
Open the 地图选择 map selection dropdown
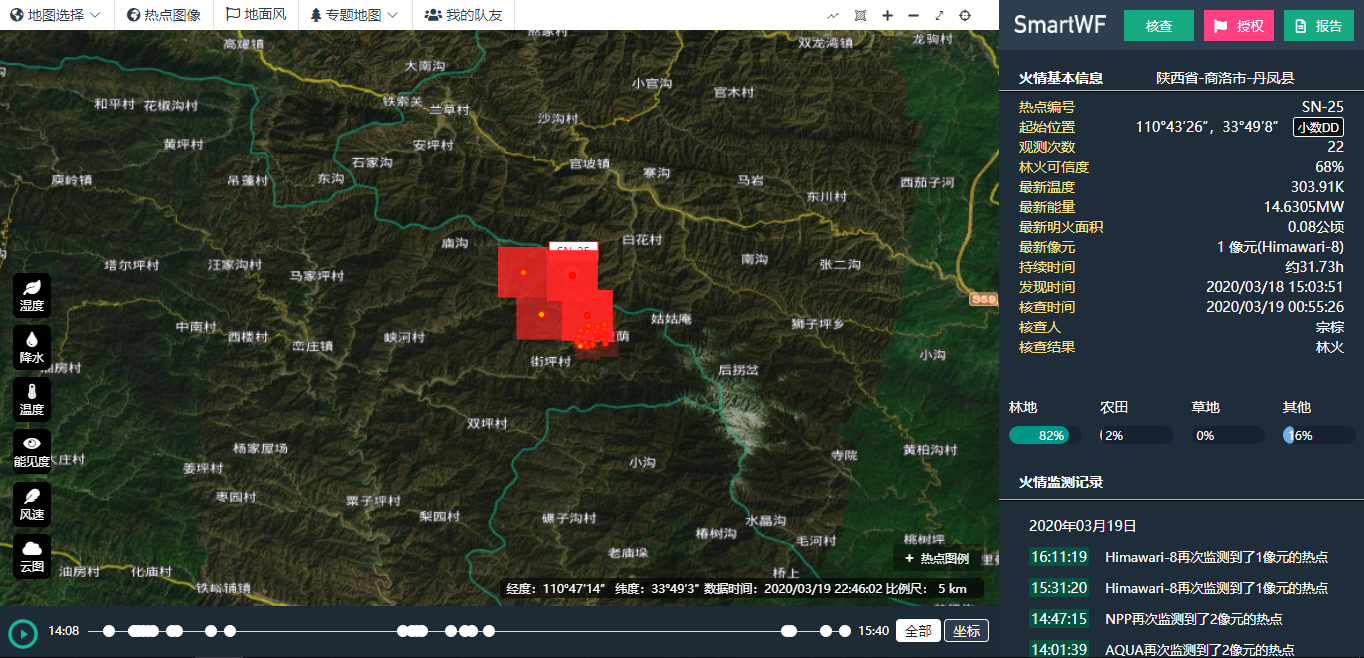pyautogui.click(x=56, y=15)
